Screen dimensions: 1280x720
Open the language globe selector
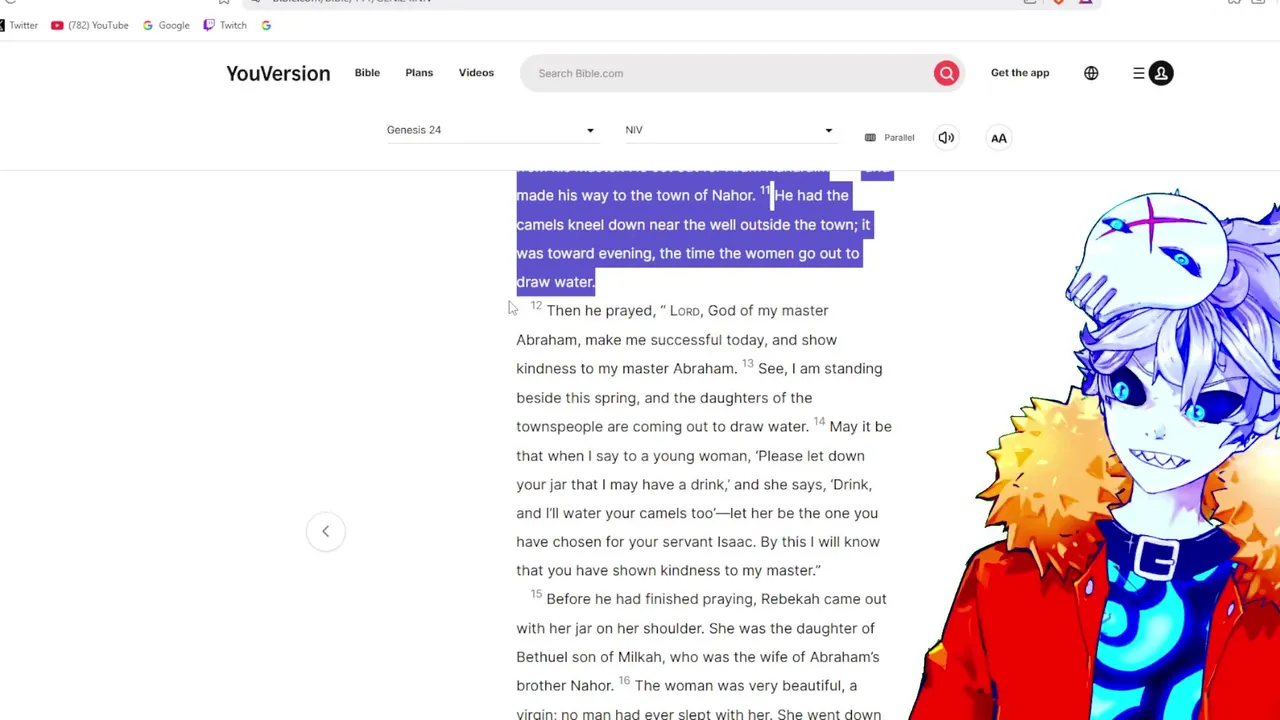click(1091, 73)
